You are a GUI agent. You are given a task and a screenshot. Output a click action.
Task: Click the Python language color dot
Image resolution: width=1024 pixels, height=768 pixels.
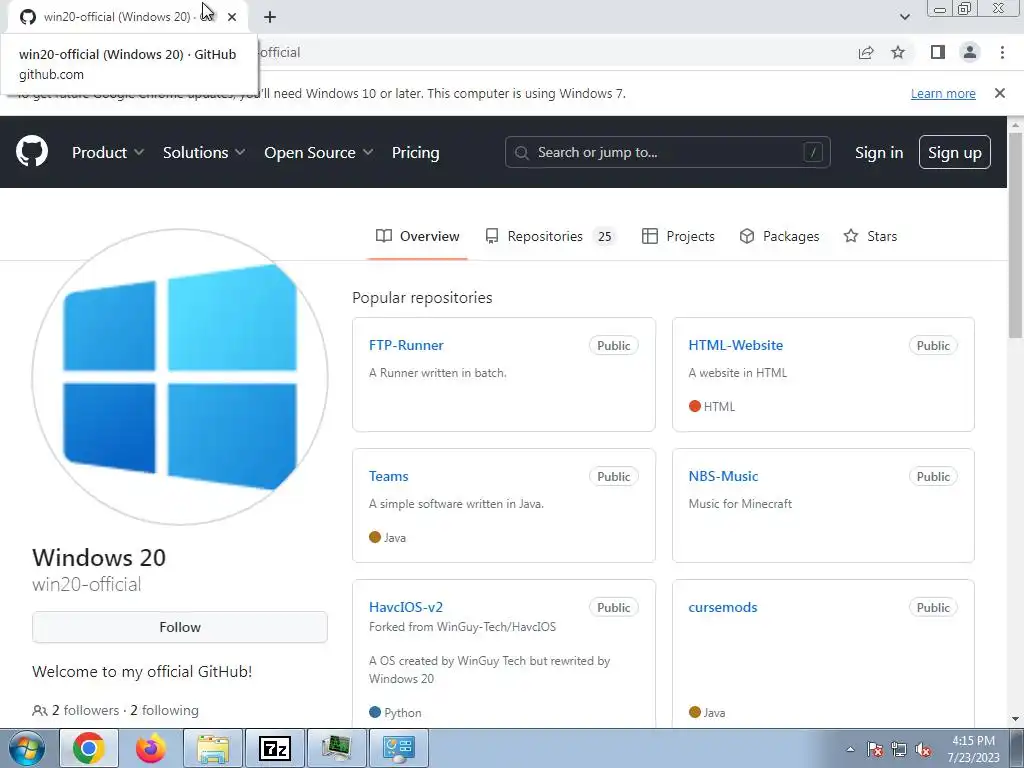pos(375,712)
